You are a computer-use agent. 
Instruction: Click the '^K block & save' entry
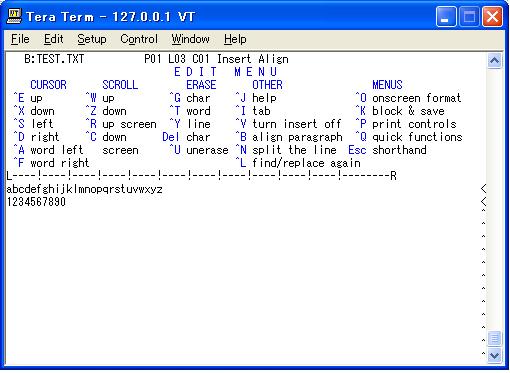click(x=400, y=111)
